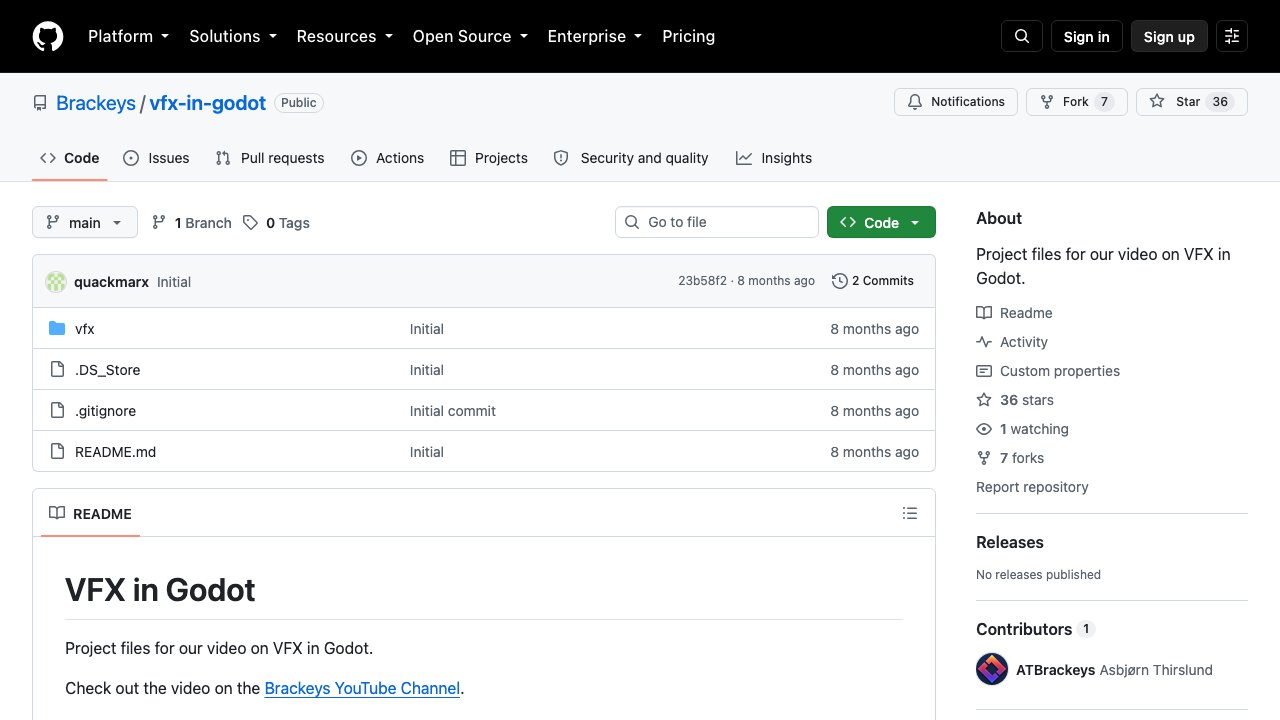Open the Security and quality tab

point(631,158)
